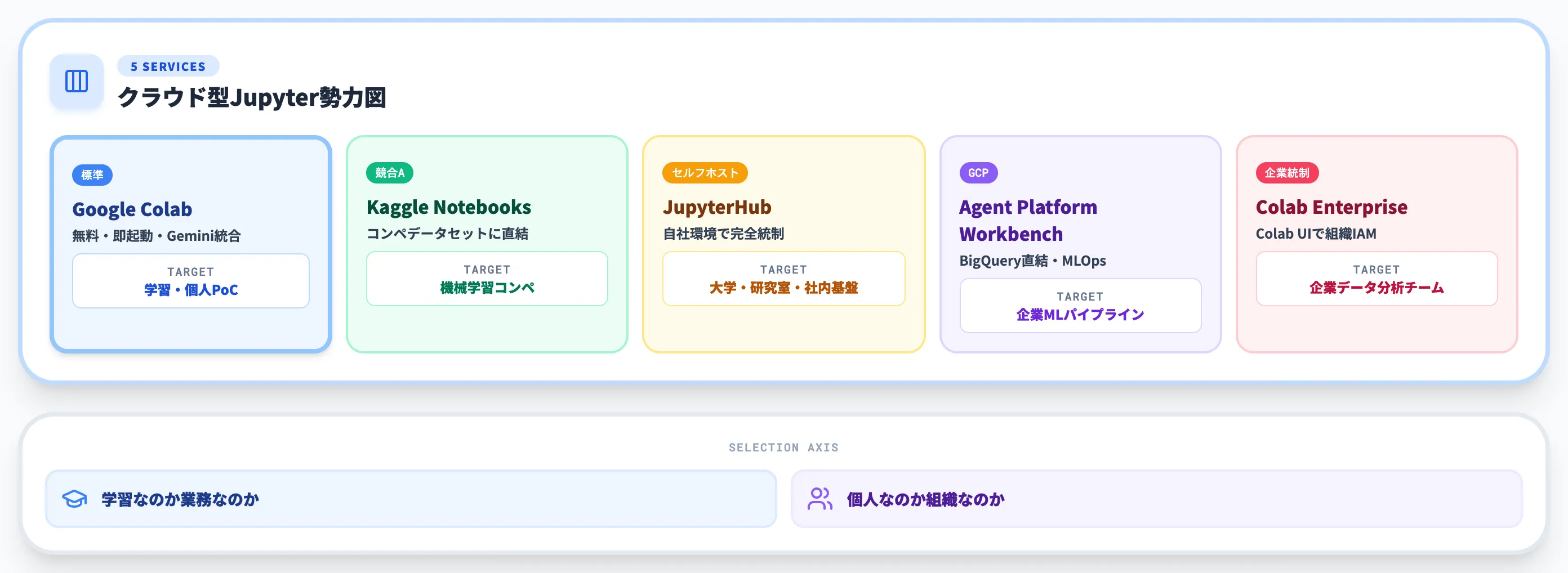Select the 企業MLパイプライン target box
Screen dimensions: 1568x573
[x=1080, y=306]
